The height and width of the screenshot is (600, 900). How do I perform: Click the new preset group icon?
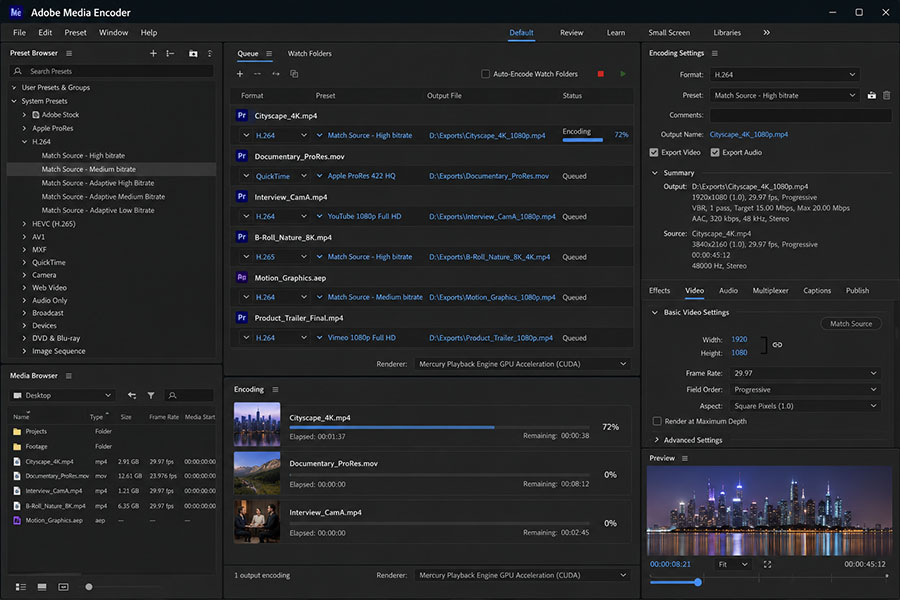(x=170, y=53)
